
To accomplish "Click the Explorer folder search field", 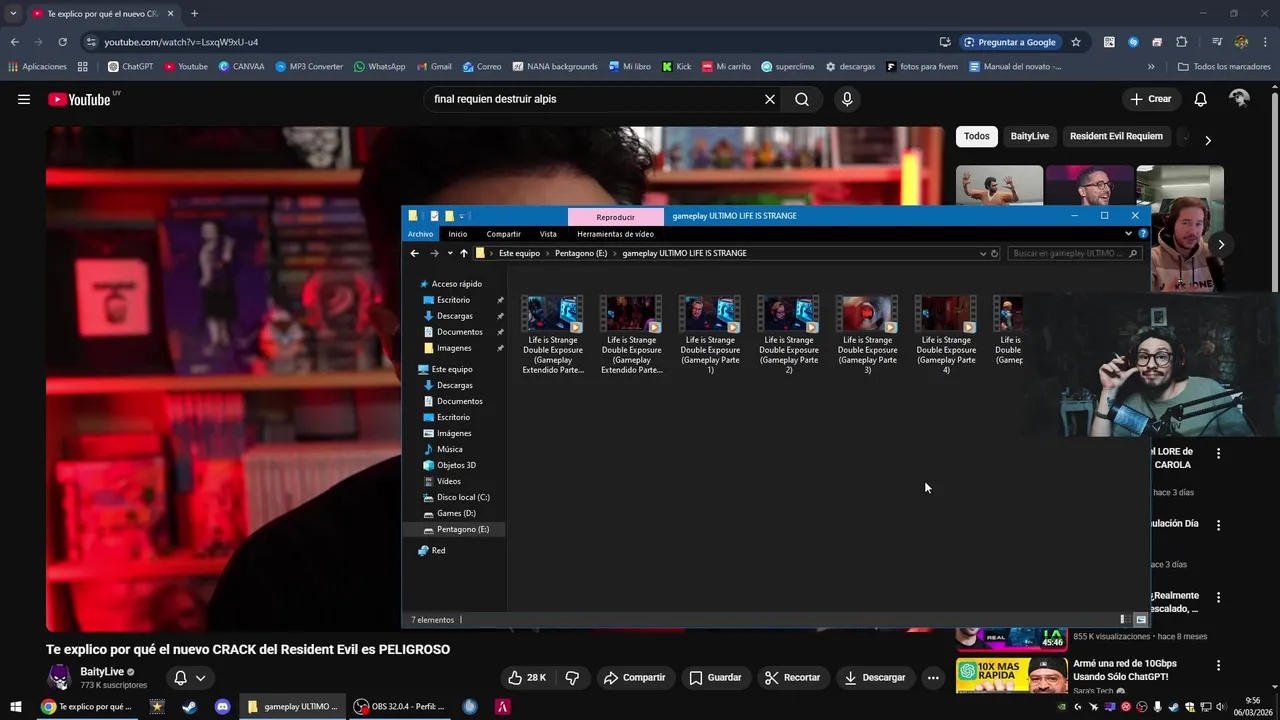I will click(1075, 253).
